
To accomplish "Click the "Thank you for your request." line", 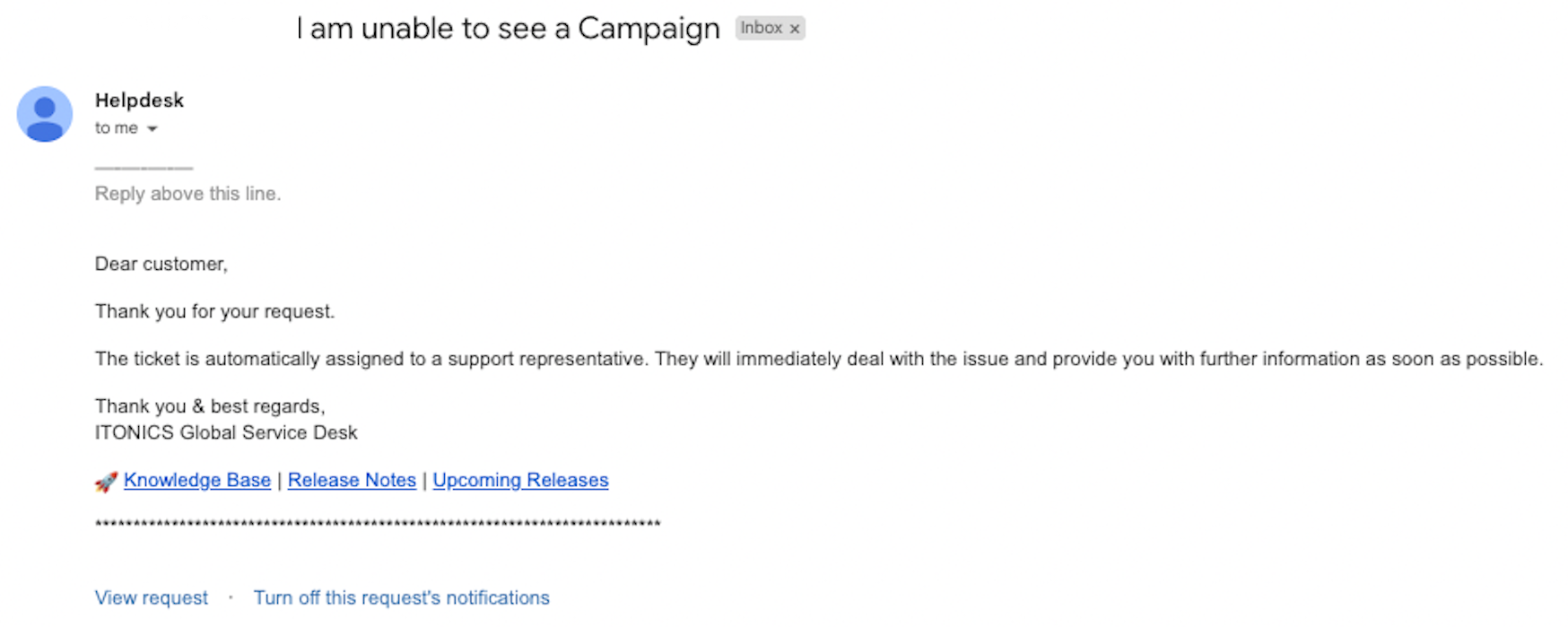I will point(214,311).
